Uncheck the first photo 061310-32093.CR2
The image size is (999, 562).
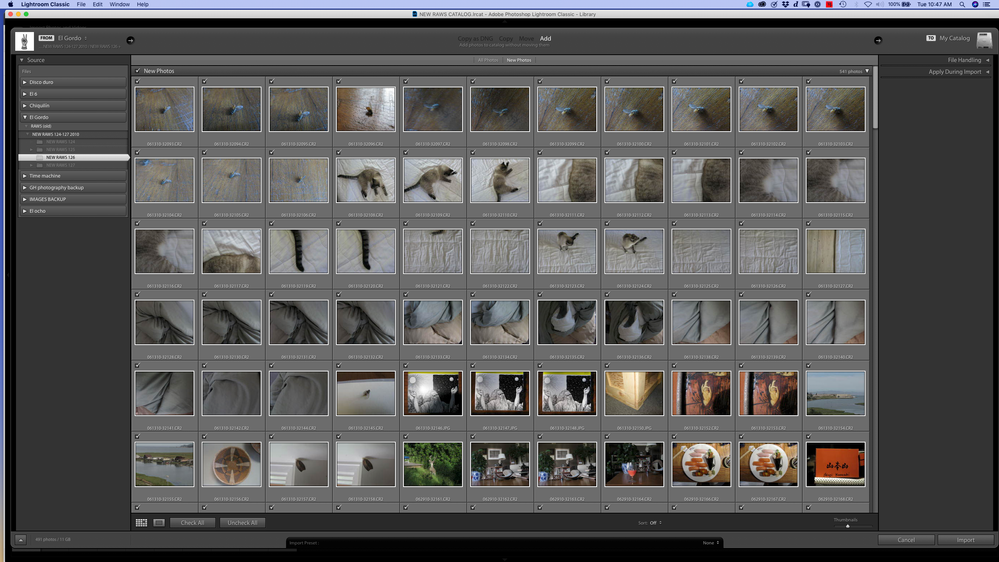[x=137, y=82]
